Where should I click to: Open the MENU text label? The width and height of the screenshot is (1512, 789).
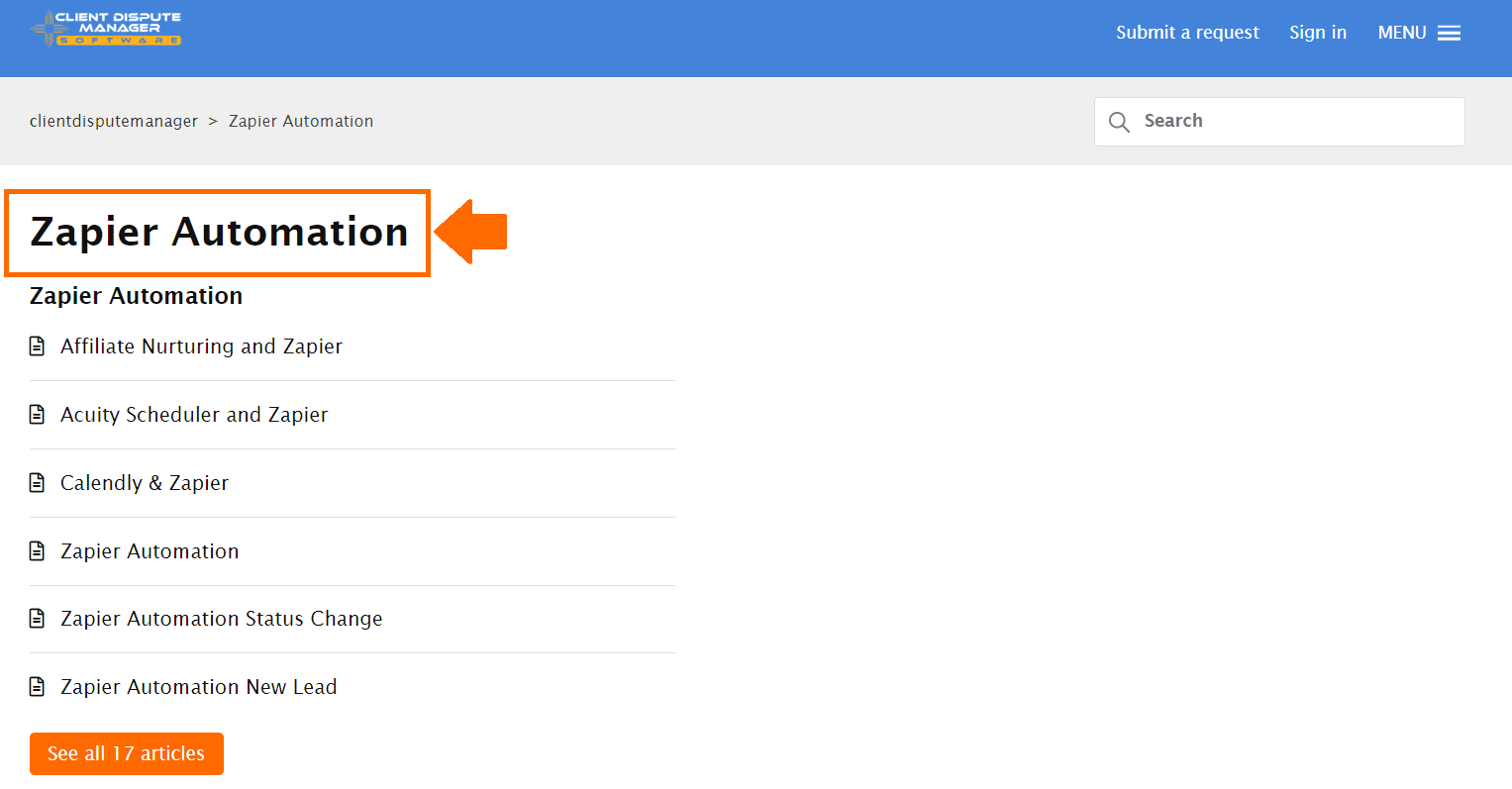pos(1402,33)
